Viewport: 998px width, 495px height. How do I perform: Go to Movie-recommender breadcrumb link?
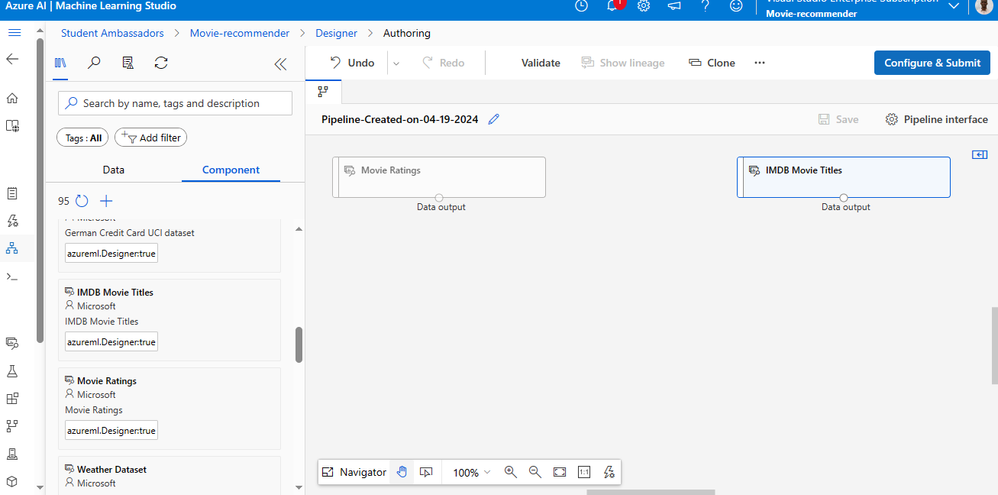point(240,33)
